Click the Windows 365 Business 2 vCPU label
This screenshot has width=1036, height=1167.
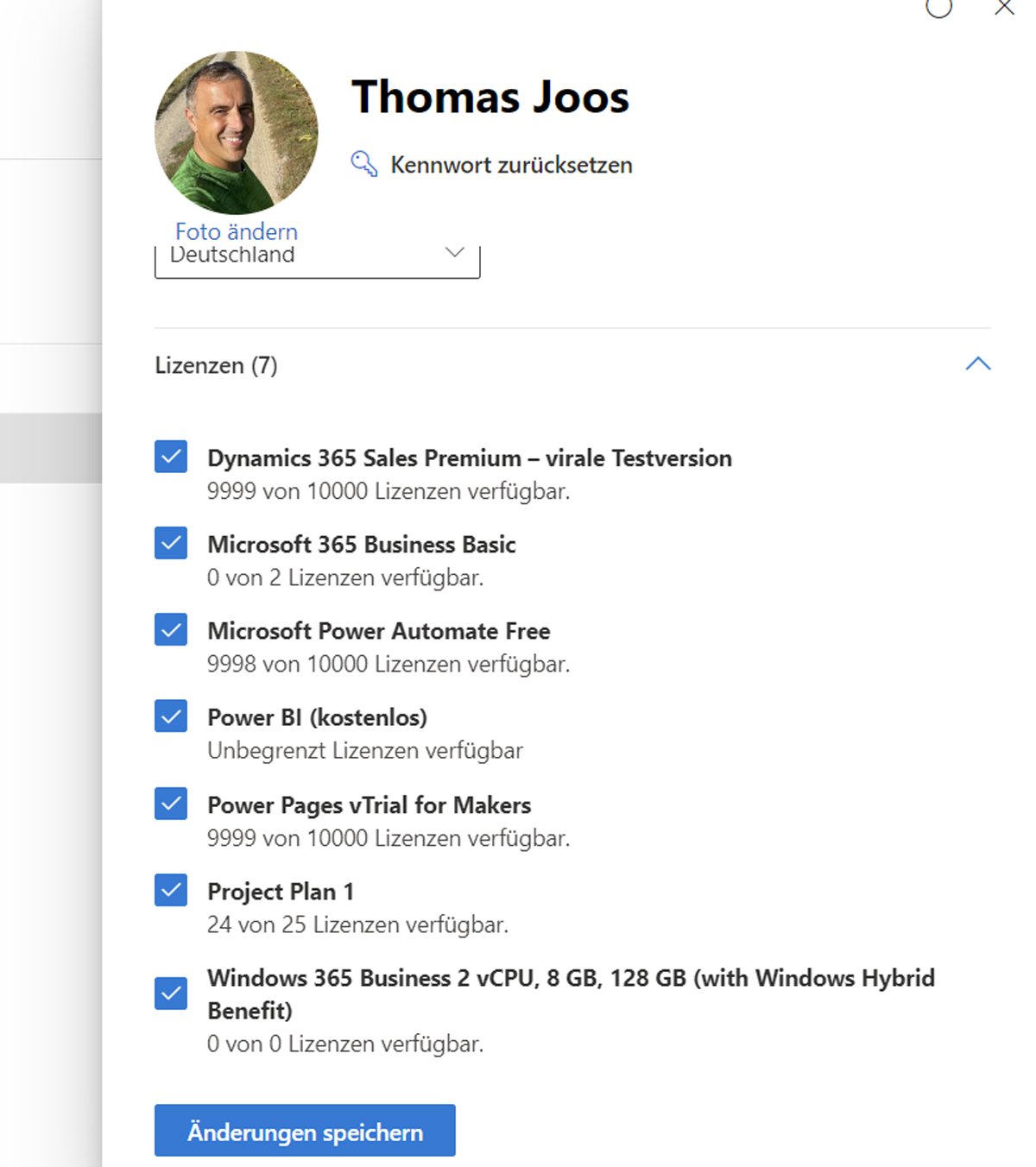point(571,994)
